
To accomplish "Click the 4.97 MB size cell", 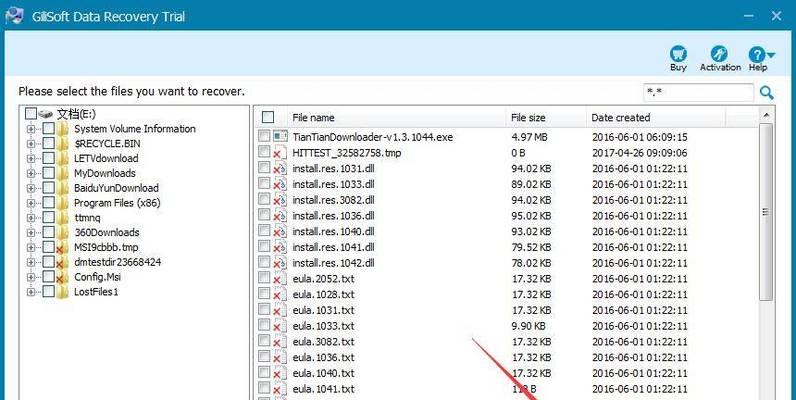I will pos(528,137).
